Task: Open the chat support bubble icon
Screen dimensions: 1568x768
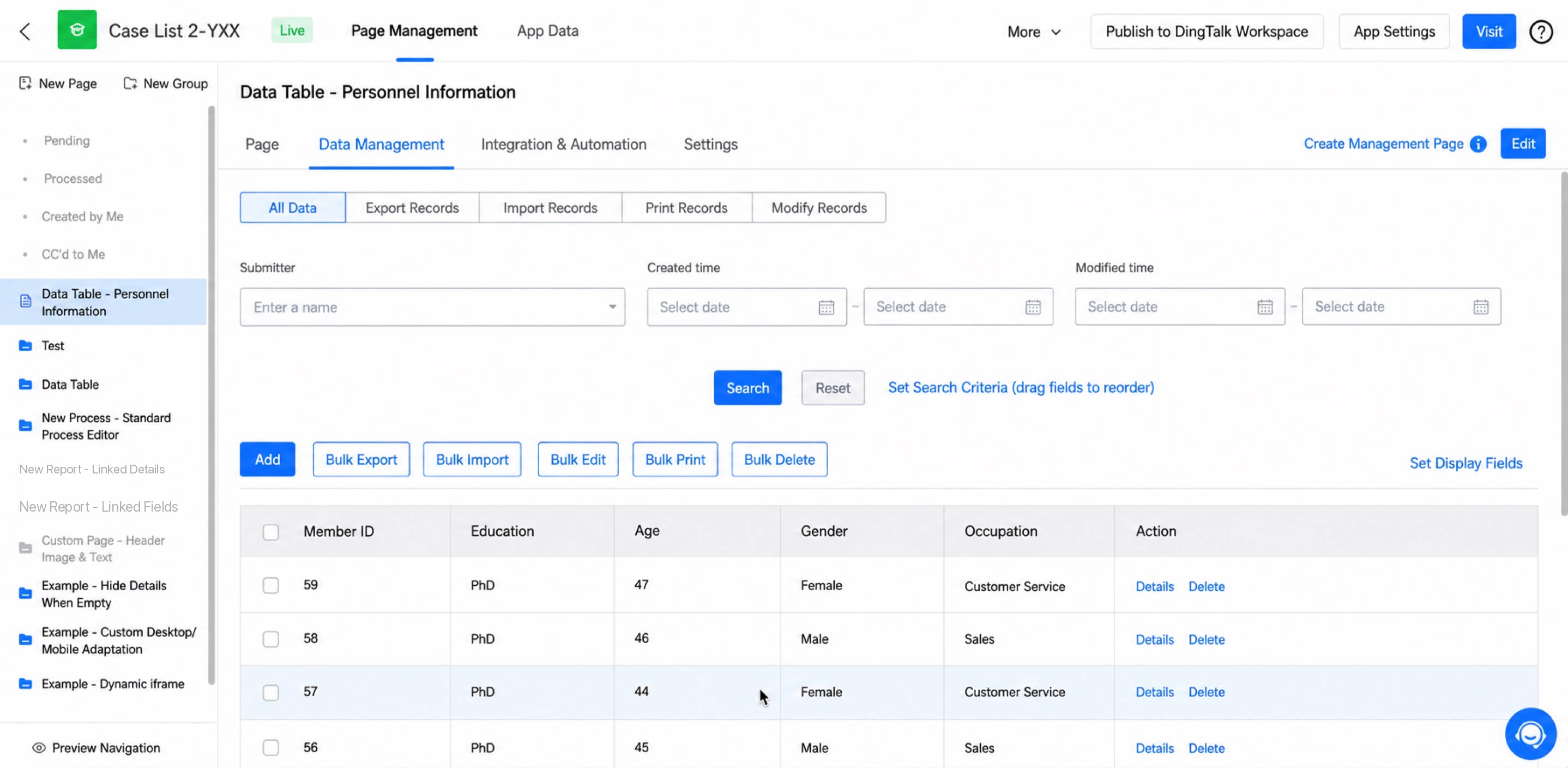Action: click(x=1530, y=734)
